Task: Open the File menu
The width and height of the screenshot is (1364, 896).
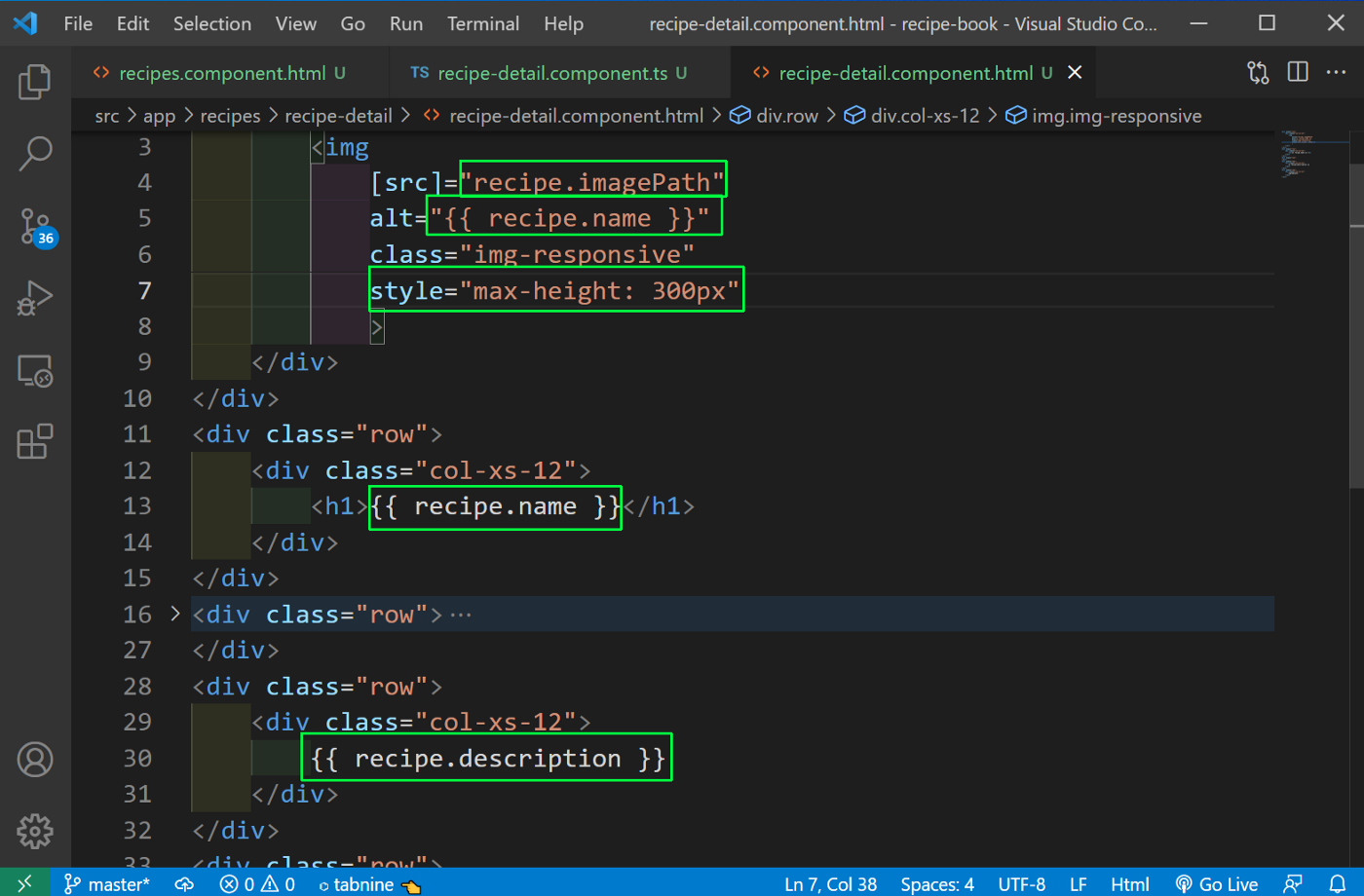Action: (x=78, y=23)
